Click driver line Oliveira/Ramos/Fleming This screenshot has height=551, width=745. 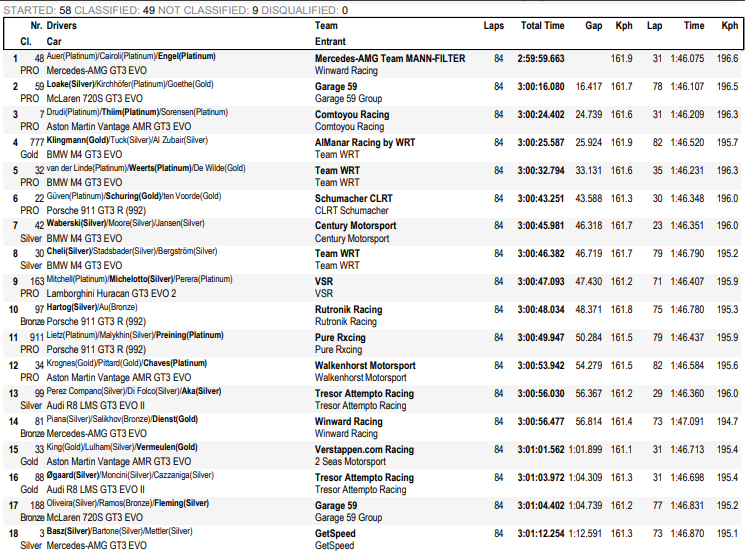(127, 503)
